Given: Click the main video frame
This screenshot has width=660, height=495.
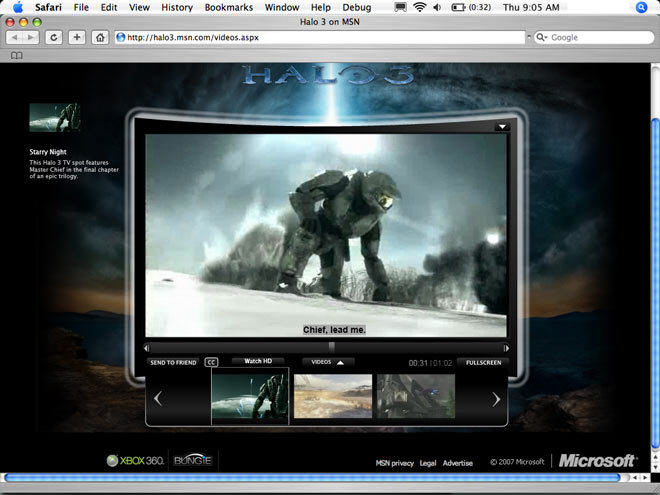Looking at the screenshot, I should [326, 235].
